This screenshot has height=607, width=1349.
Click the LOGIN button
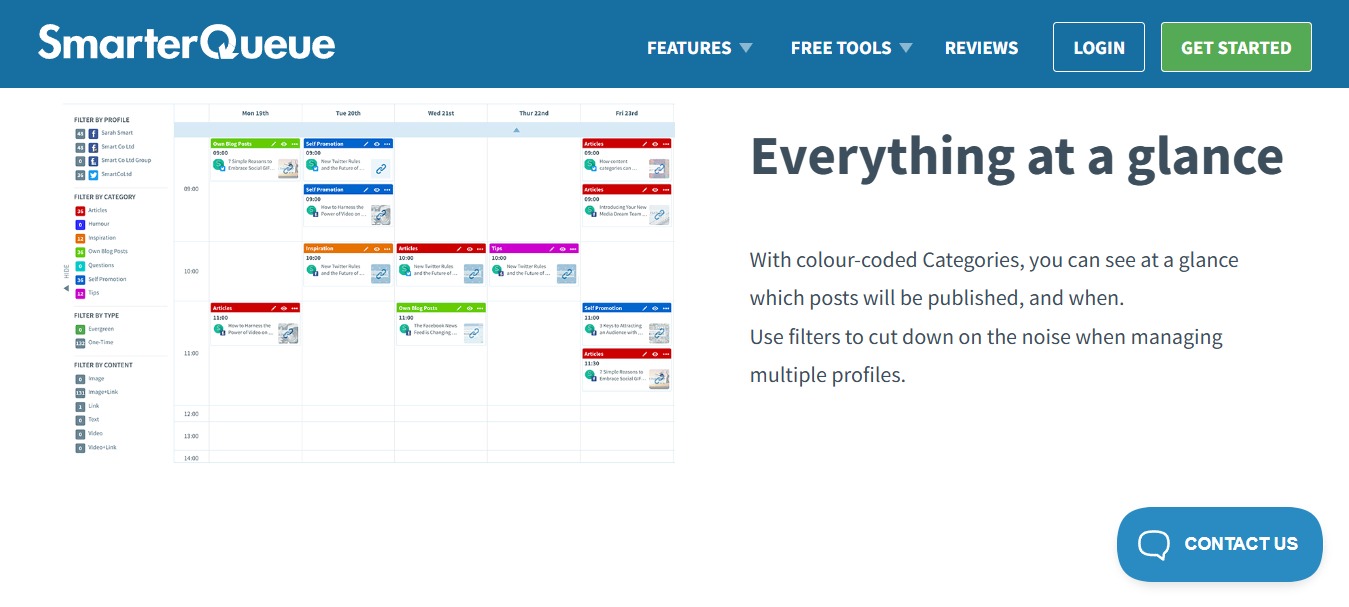[x=1098, y=46]
